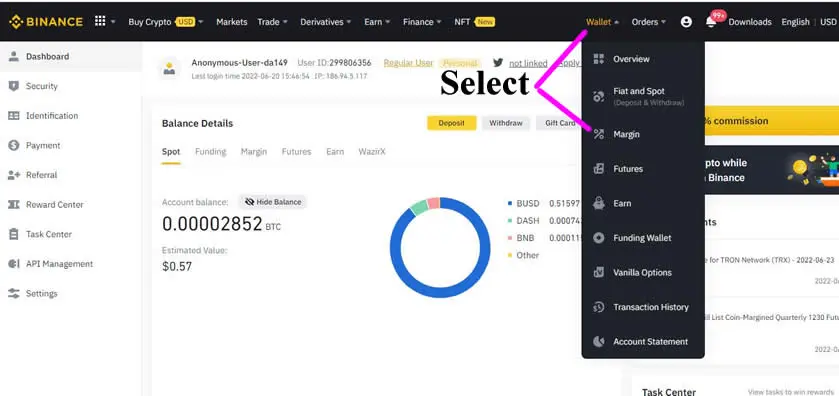Click the Task Center heading
The width and height of the screenshot is (839, 396).
669,392
